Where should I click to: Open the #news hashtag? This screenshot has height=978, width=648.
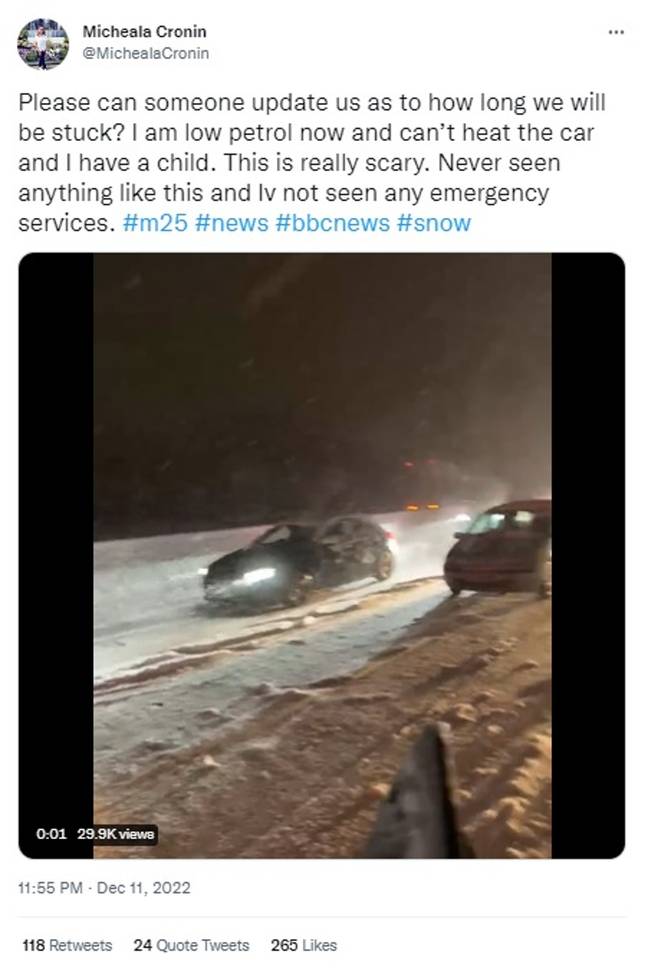click(x=231, y=223)
